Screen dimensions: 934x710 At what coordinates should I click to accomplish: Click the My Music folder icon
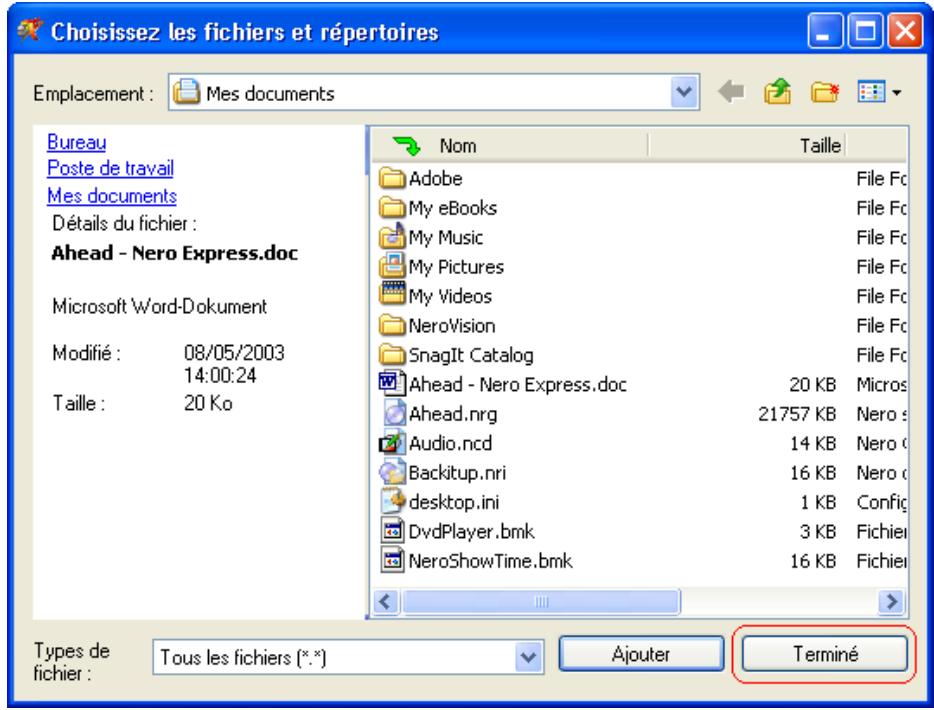392,236
